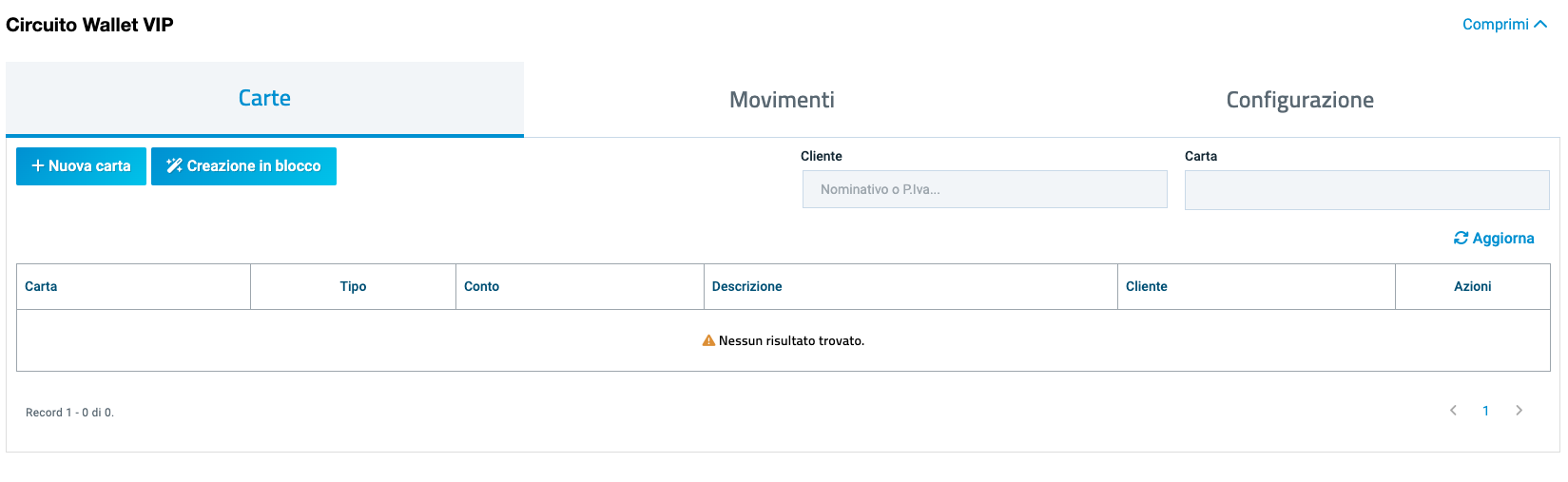
Task: Select page 1 in the pagination
Action: point(1485,411)
